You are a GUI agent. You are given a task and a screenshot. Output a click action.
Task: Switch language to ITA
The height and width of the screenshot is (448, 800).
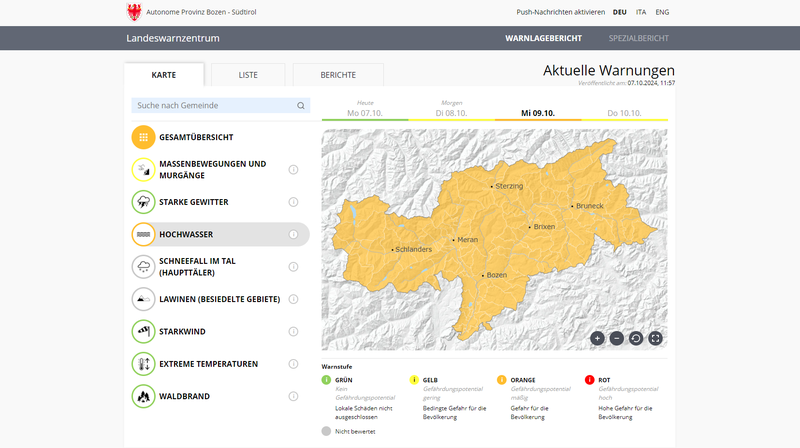point(640,12)
